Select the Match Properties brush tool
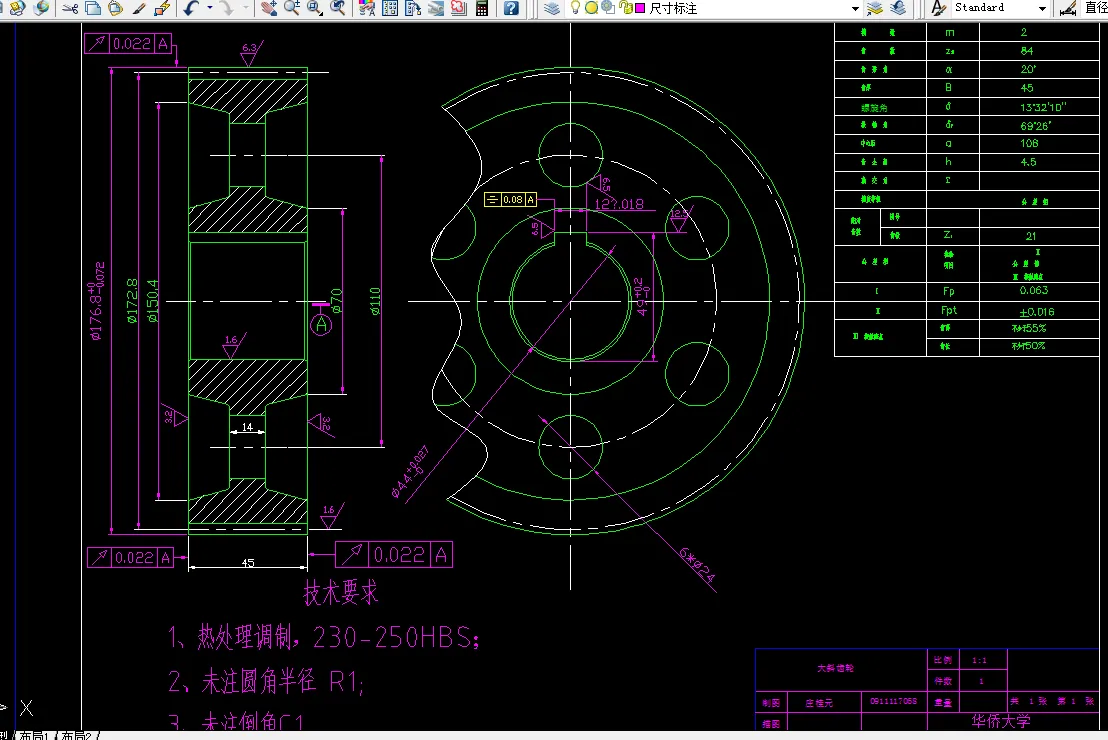 click(139, 8)
